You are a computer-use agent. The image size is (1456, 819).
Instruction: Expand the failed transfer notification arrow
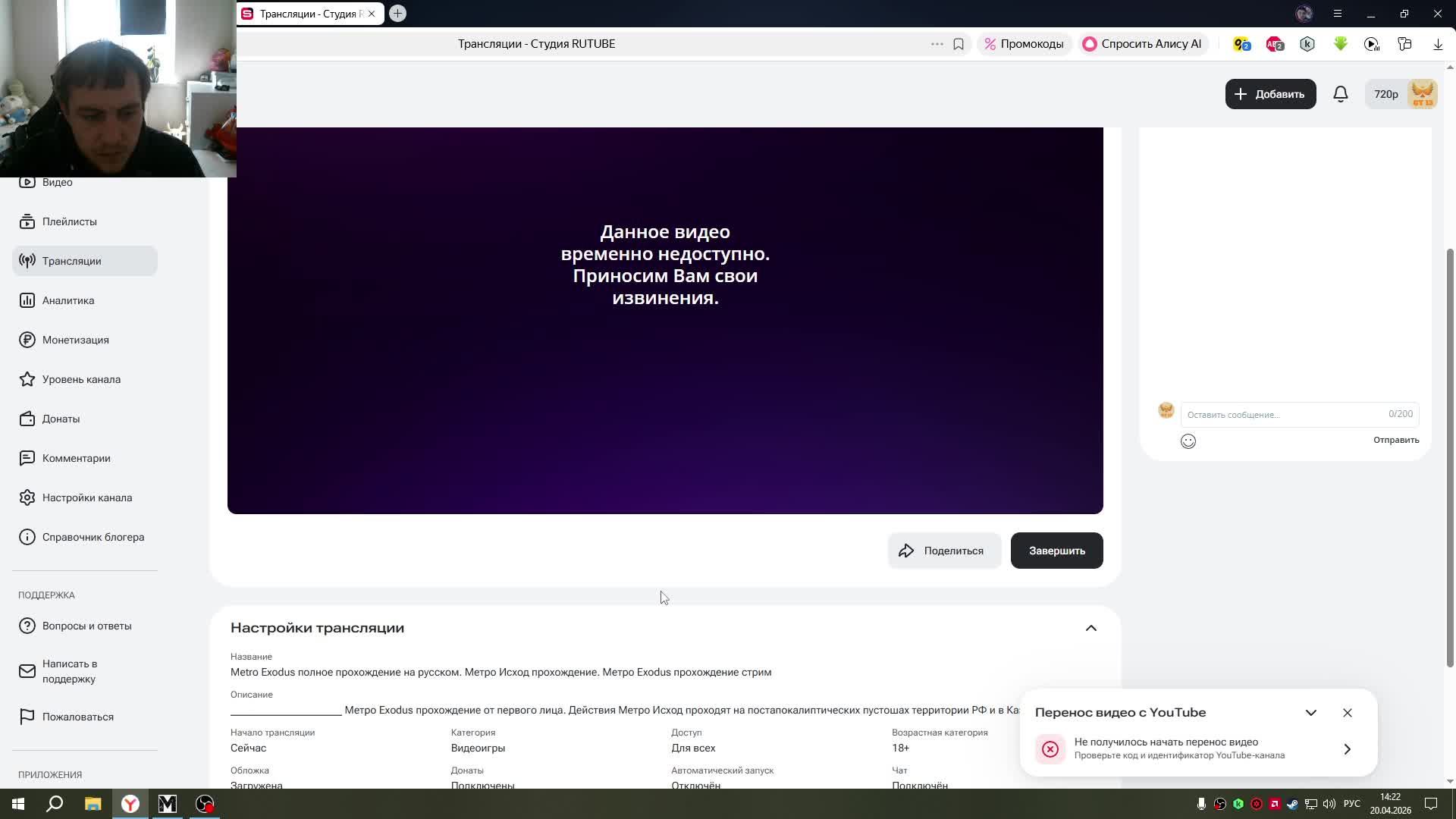(x=1347, y=749)
